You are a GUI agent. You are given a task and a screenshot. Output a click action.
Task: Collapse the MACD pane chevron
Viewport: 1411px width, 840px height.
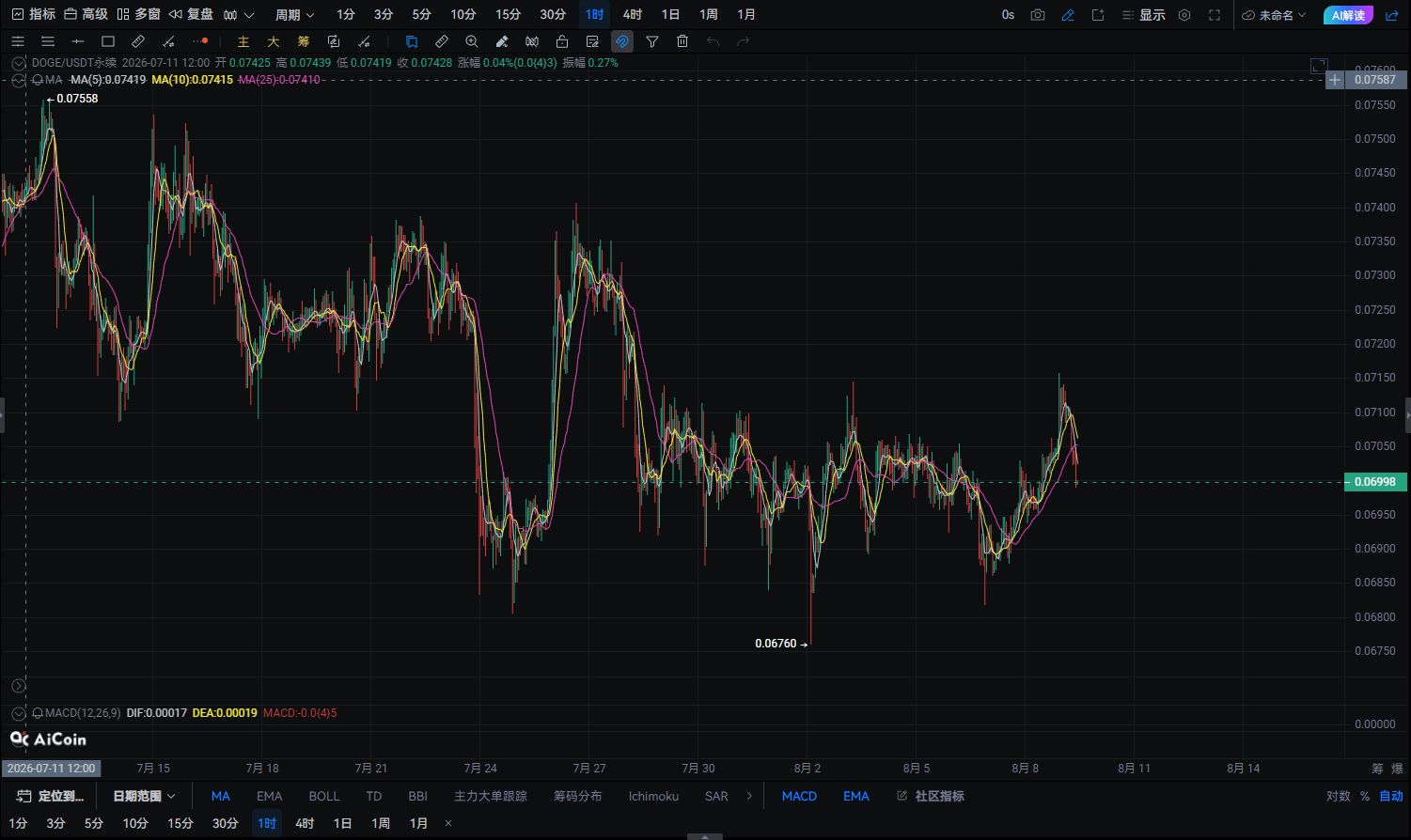tap(18, 713)
